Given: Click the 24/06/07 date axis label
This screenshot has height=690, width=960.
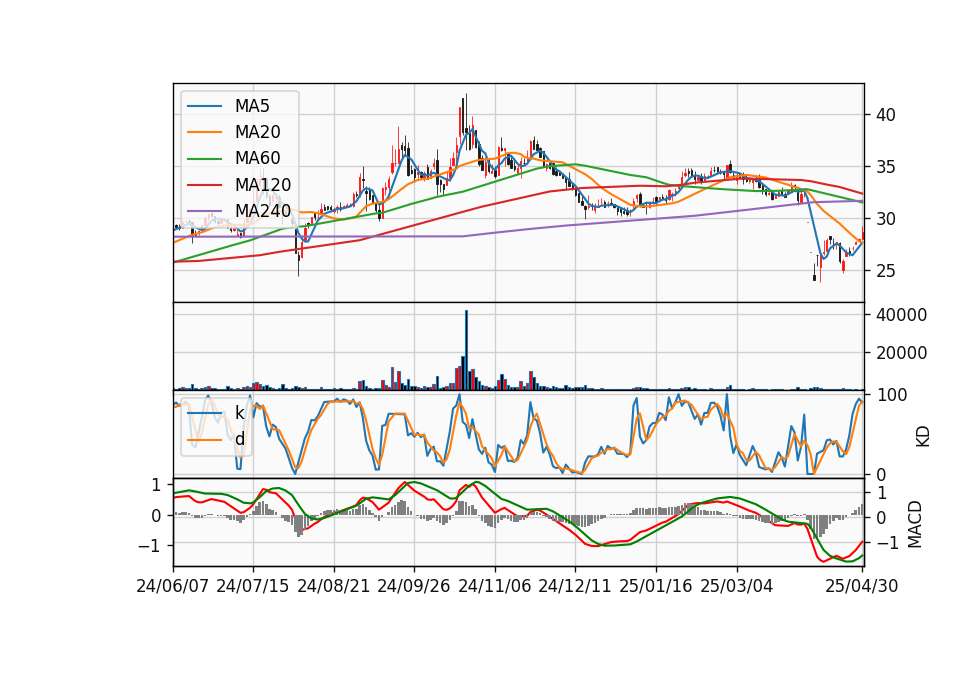Looking at the screenshot, I should click(173, 586).
